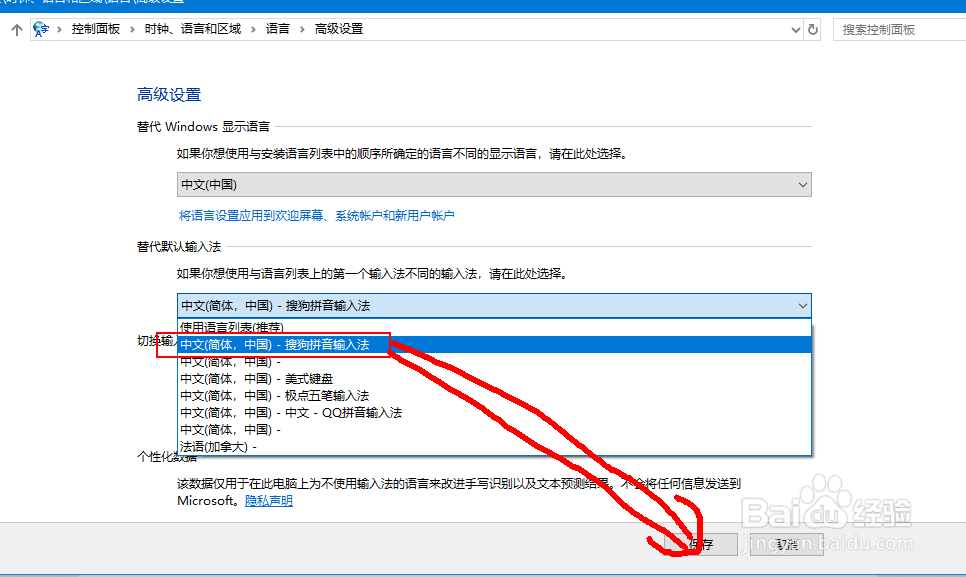Expand the address bar dropdown arrow
The width and height of the screenshot is (966, 577).
[x=795, y=29]
